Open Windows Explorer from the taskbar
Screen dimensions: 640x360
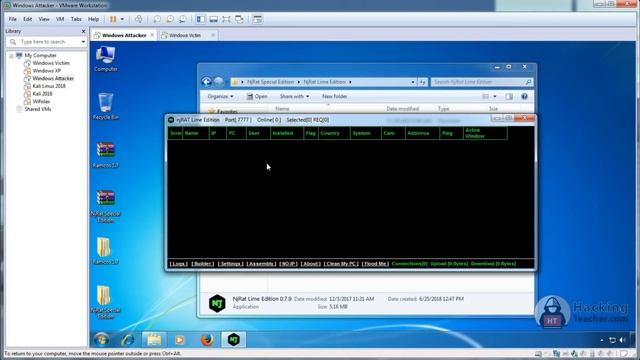point(154,340)
